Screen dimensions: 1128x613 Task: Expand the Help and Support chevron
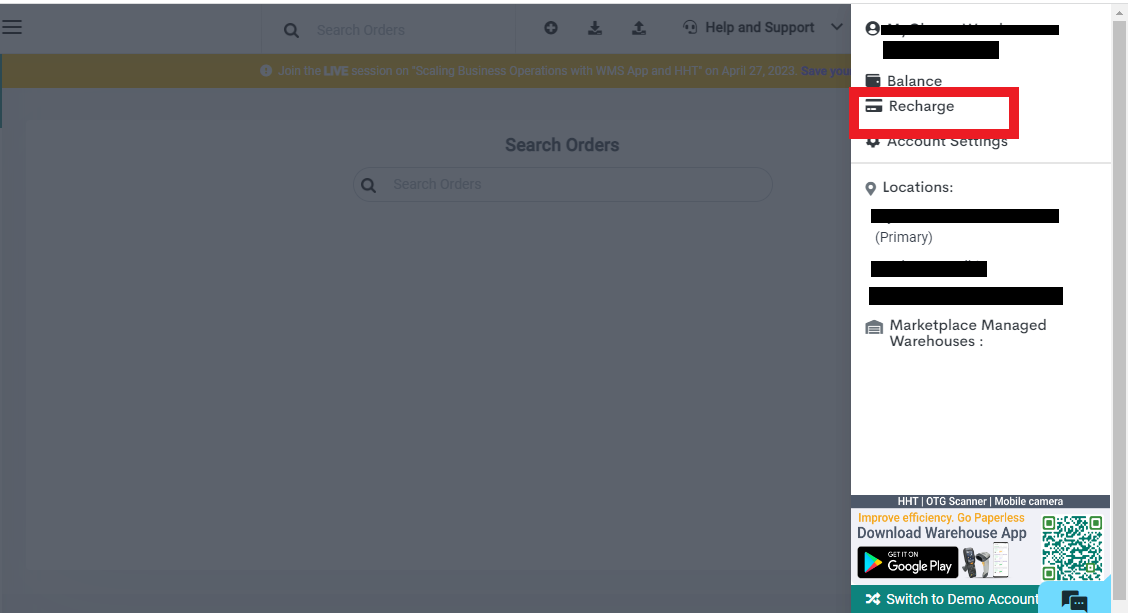coord(837,27)
